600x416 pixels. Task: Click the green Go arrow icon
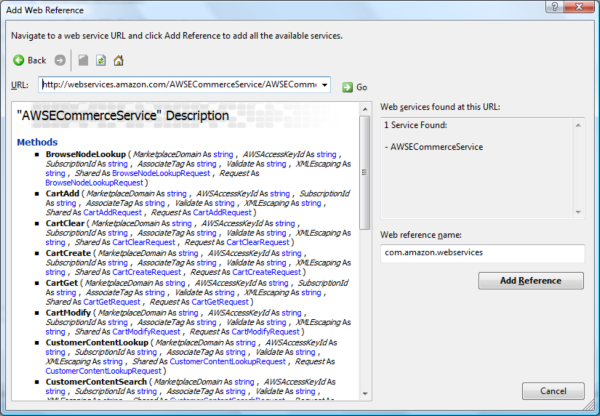click(347, 87)
